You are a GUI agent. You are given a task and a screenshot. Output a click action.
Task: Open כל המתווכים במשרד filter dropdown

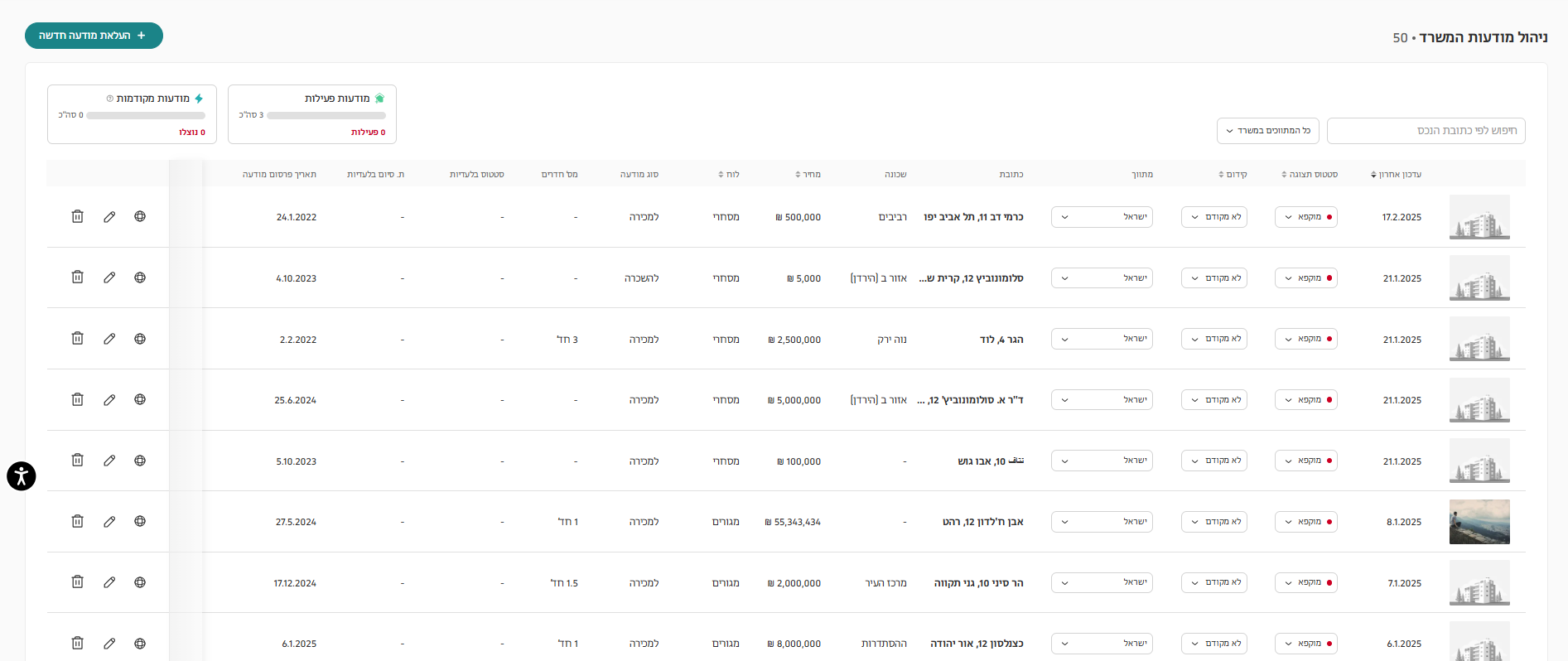pos(1267,131)
